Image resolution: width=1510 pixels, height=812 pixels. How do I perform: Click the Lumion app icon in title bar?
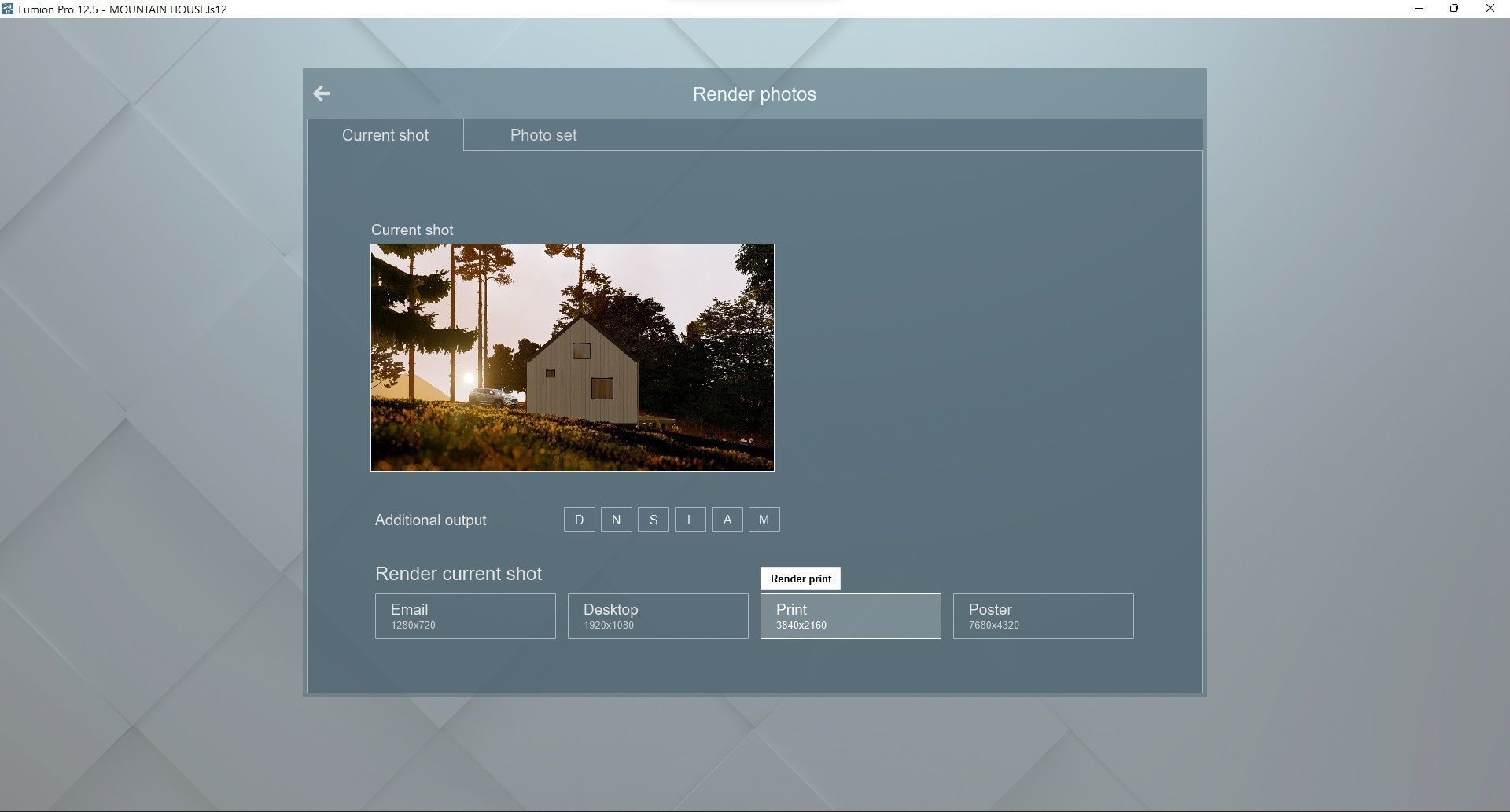click(x=8, y=9)
